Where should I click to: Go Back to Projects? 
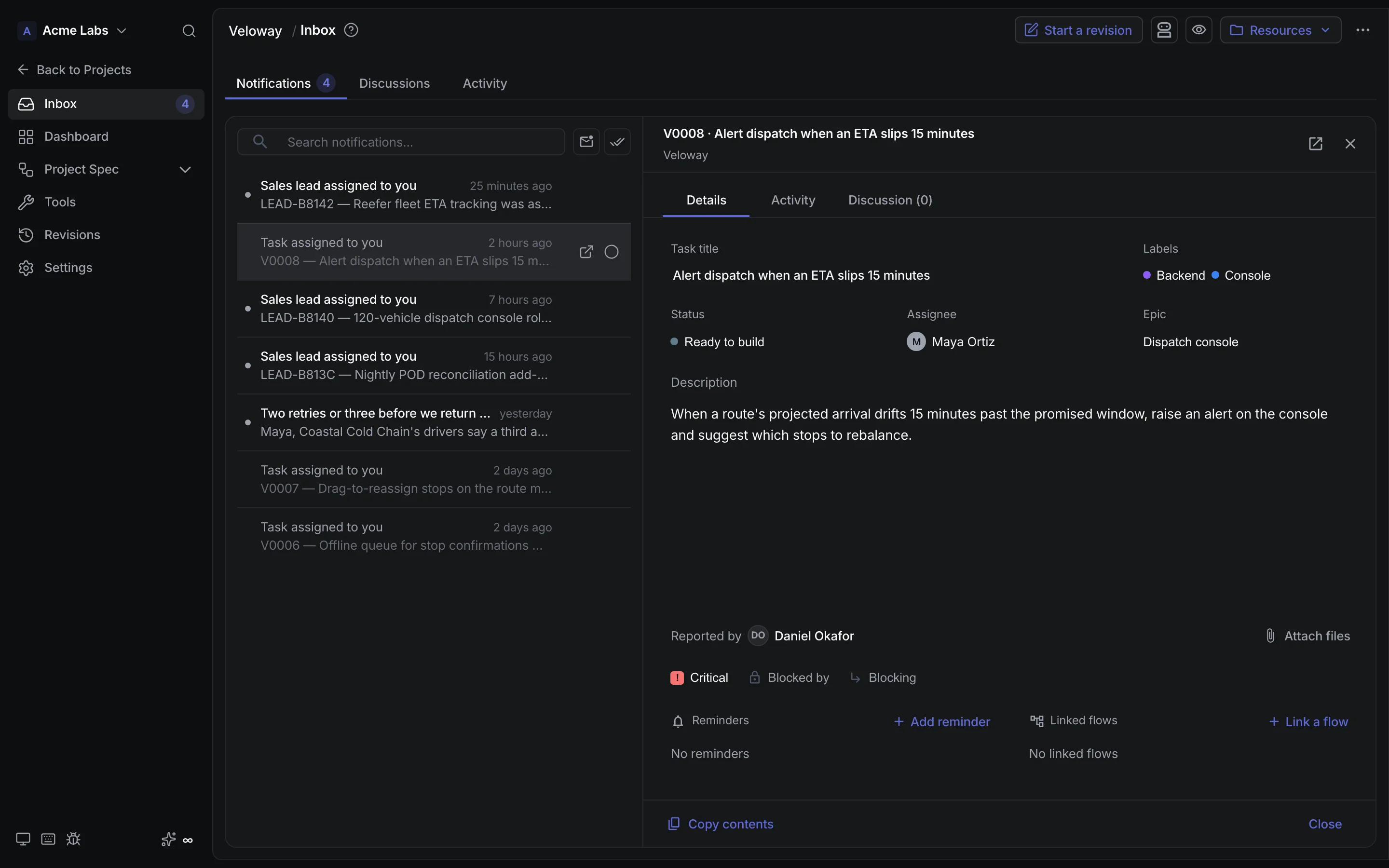(74, 69)
